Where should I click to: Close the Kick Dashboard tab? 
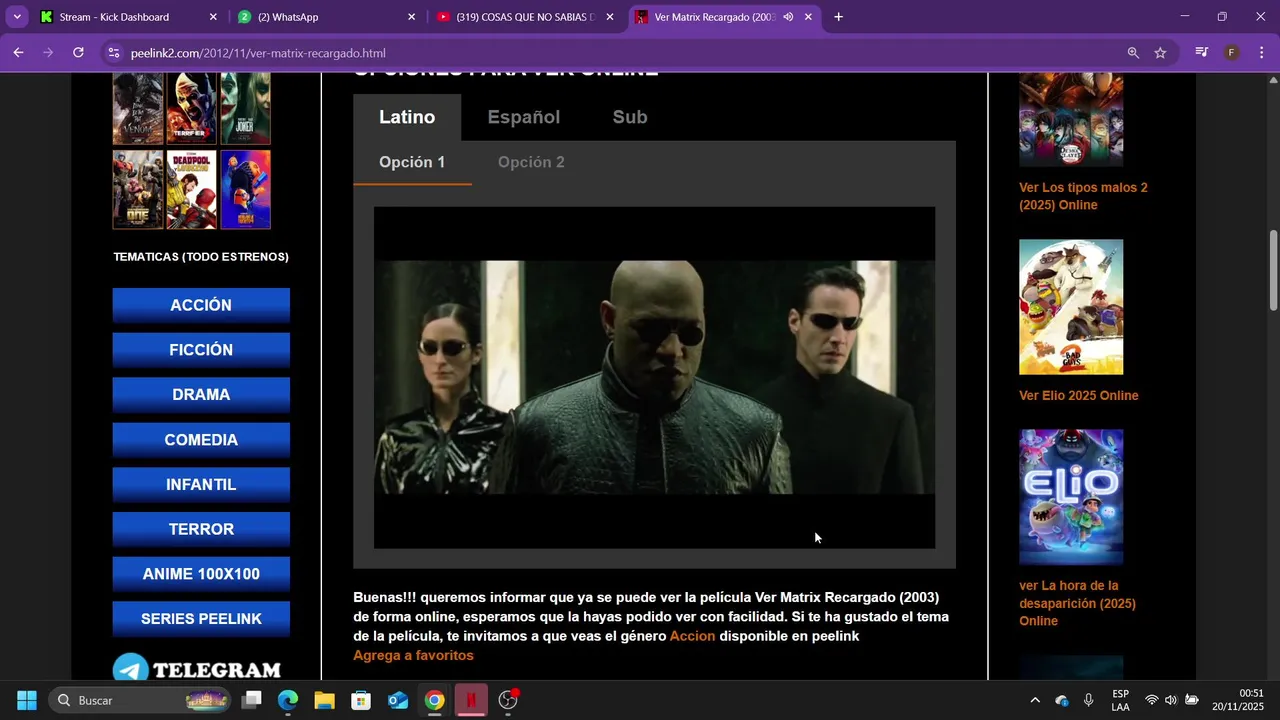pyautogui.click(x=213, y=17)
